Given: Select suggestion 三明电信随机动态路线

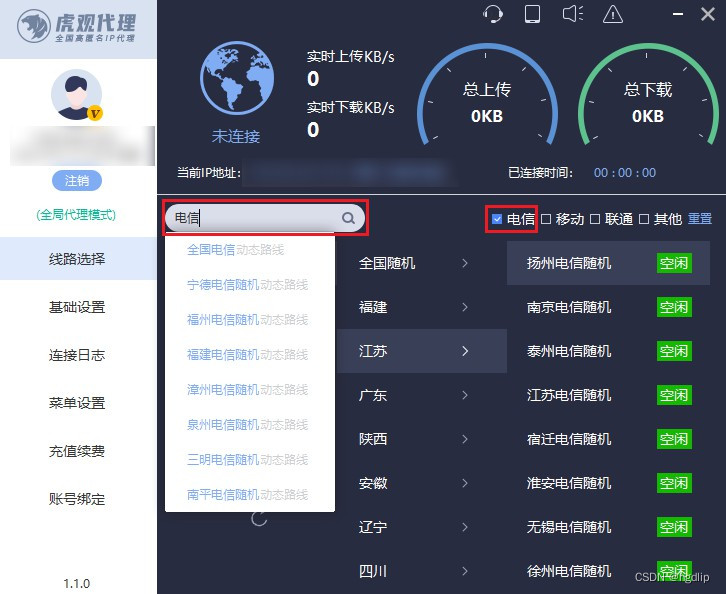Looking at the screenshot, I should [x=250, y=460].
